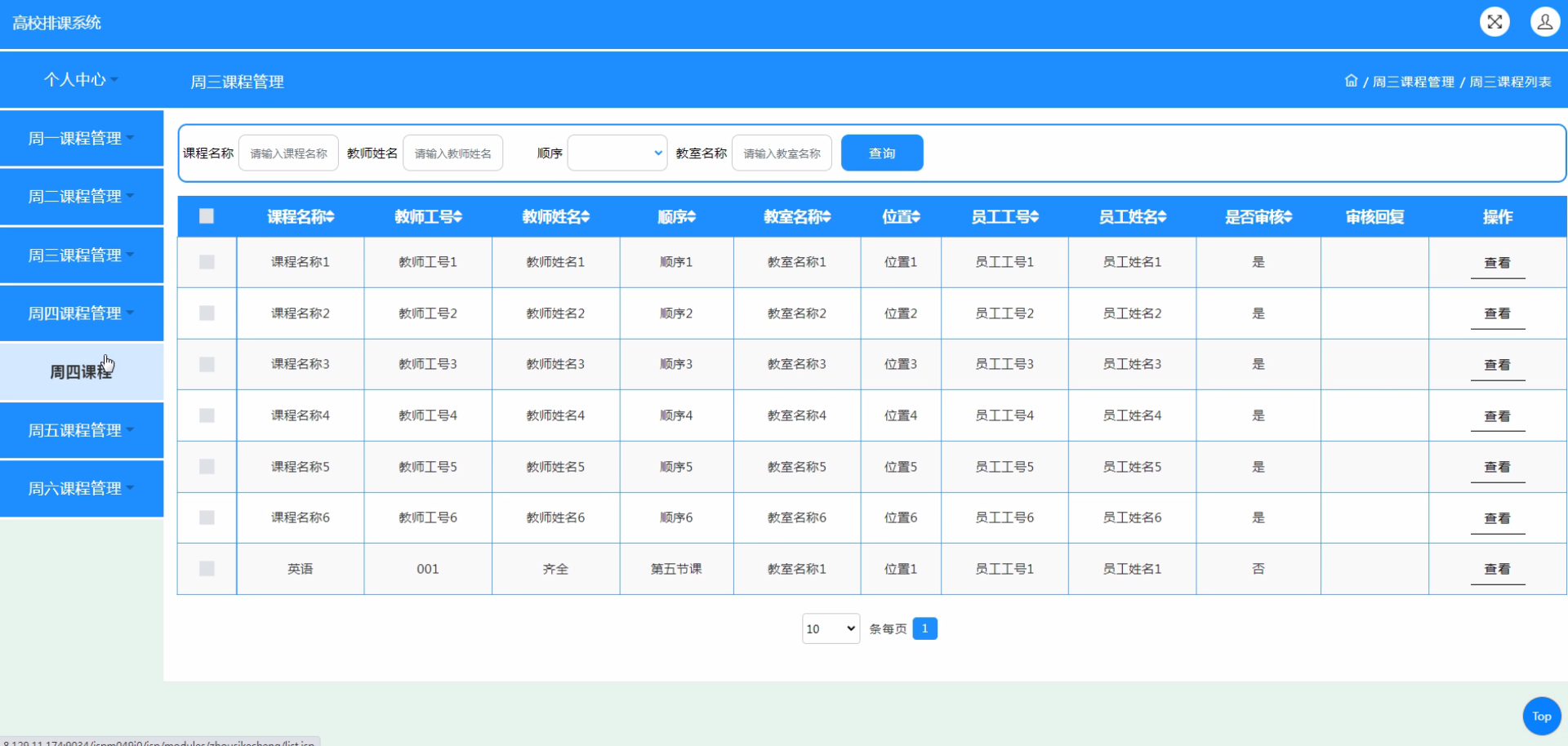
Task: Sort by the 是否审核 column arrows
Action: point(1258,216)
